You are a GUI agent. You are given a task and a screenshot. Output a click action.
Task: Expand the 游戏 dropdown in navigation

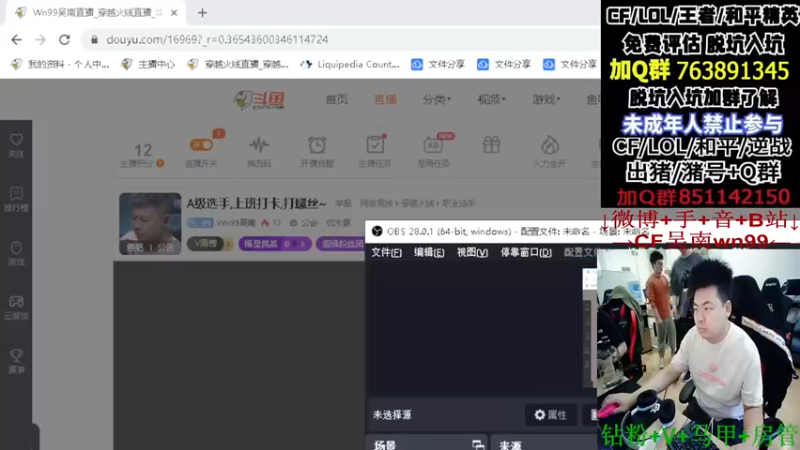click(x=545, y=99)
